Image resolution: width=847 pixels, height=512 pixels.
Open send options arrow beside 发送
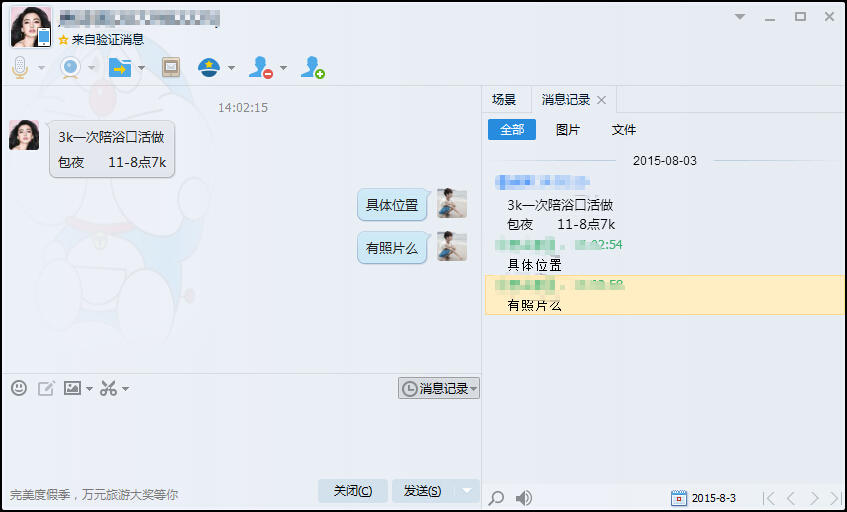tap(467, 491)
